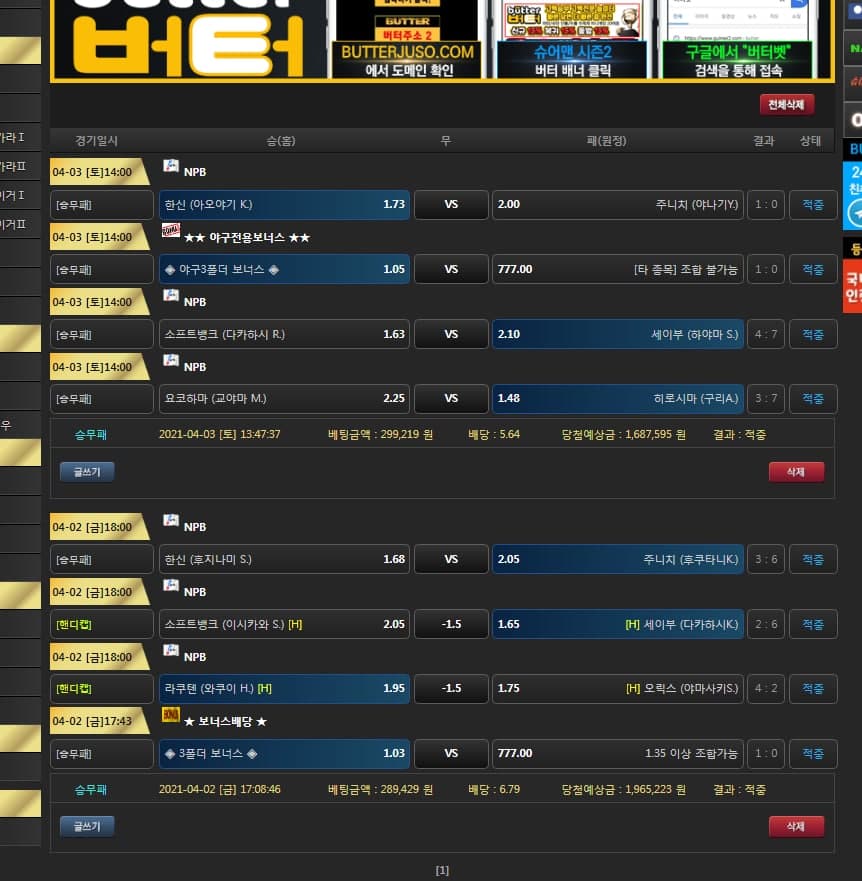The height and width of the screenshot is (881, 862).
Task: Select page [1] in the pagination
Action: coord(442,870)
